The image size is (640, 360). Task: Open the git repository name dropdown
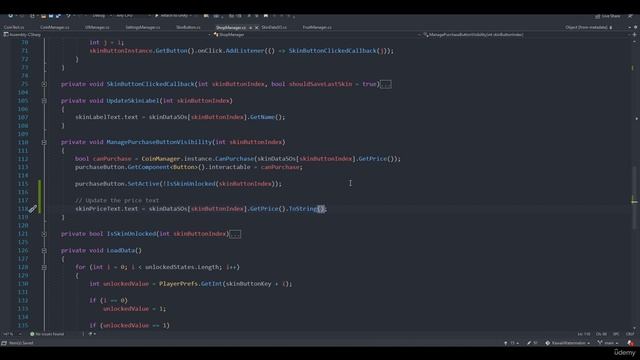568,343
